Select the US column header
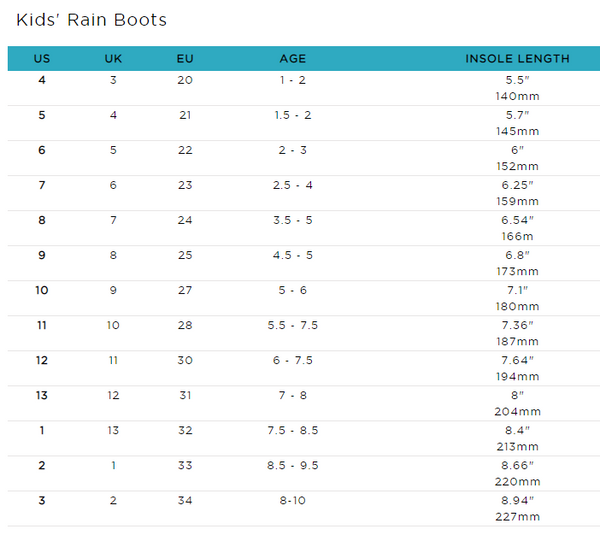This screenshot has width=600, height=535. coord(42,59)
